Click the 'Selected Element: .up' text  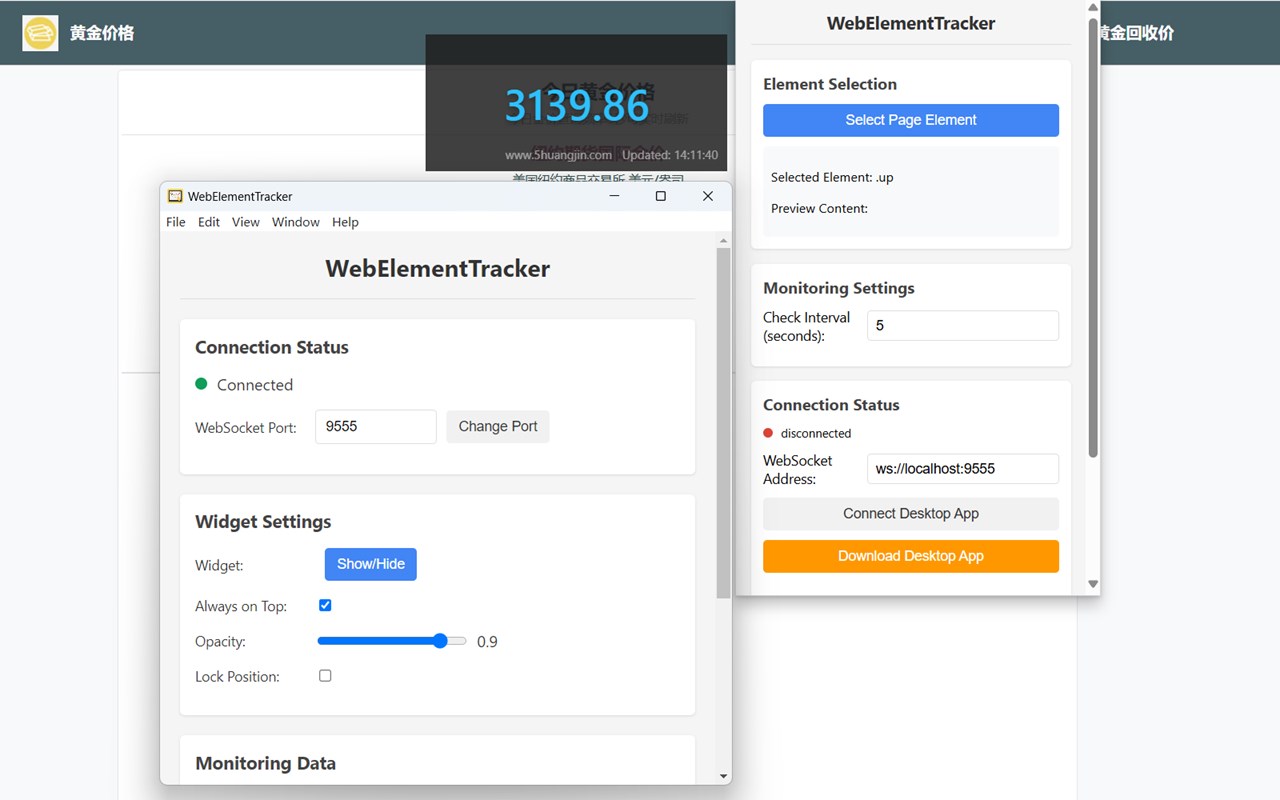(832, 177)
